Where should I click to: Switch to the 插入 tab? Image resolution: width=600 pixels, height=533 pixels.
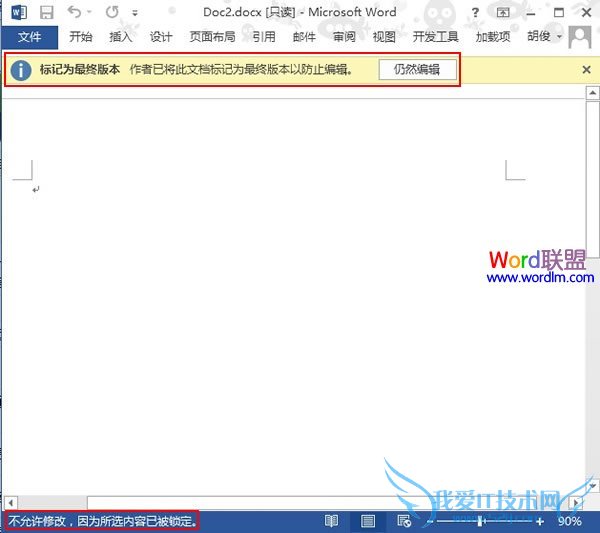coord(121,37)
